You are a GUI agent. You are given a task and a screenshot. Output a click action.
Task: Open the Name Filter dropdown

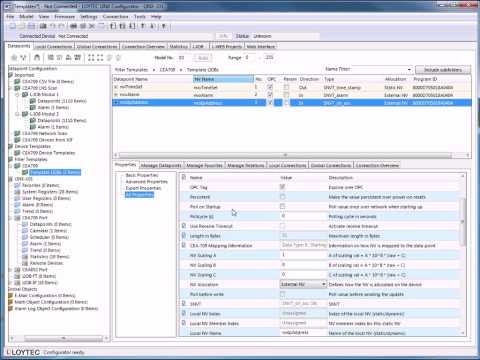point(409,69)
